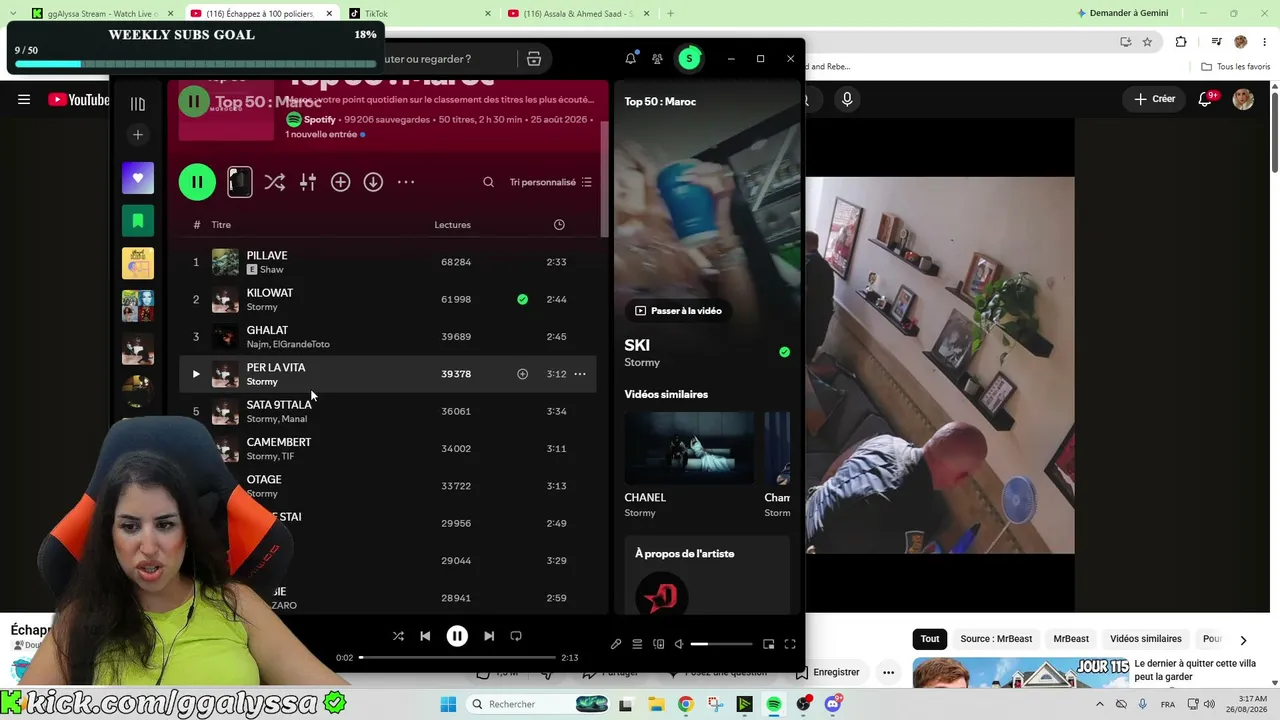Pause the Top 50 Maroc playlist with the large green button
This screenshot has height=720, width=1280.
pos(197,182)
